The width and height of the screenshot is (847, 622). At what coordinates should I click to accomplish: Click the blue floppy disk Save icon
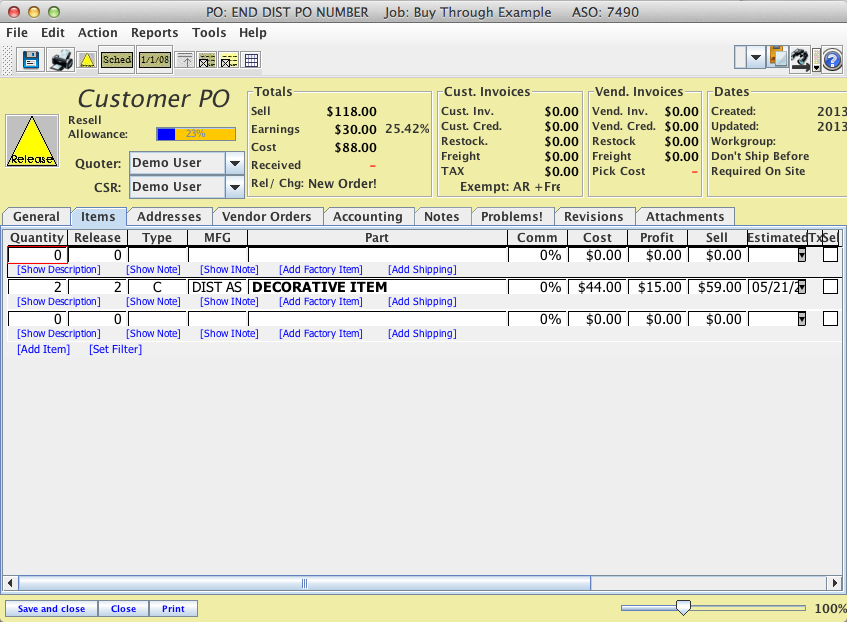31,60
